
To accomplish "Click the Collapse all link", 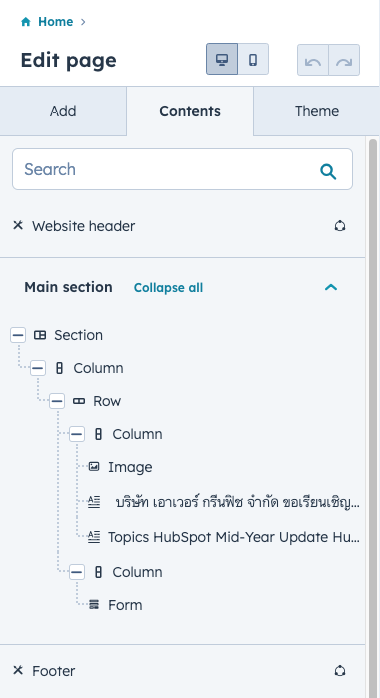I will coord(168,288).
